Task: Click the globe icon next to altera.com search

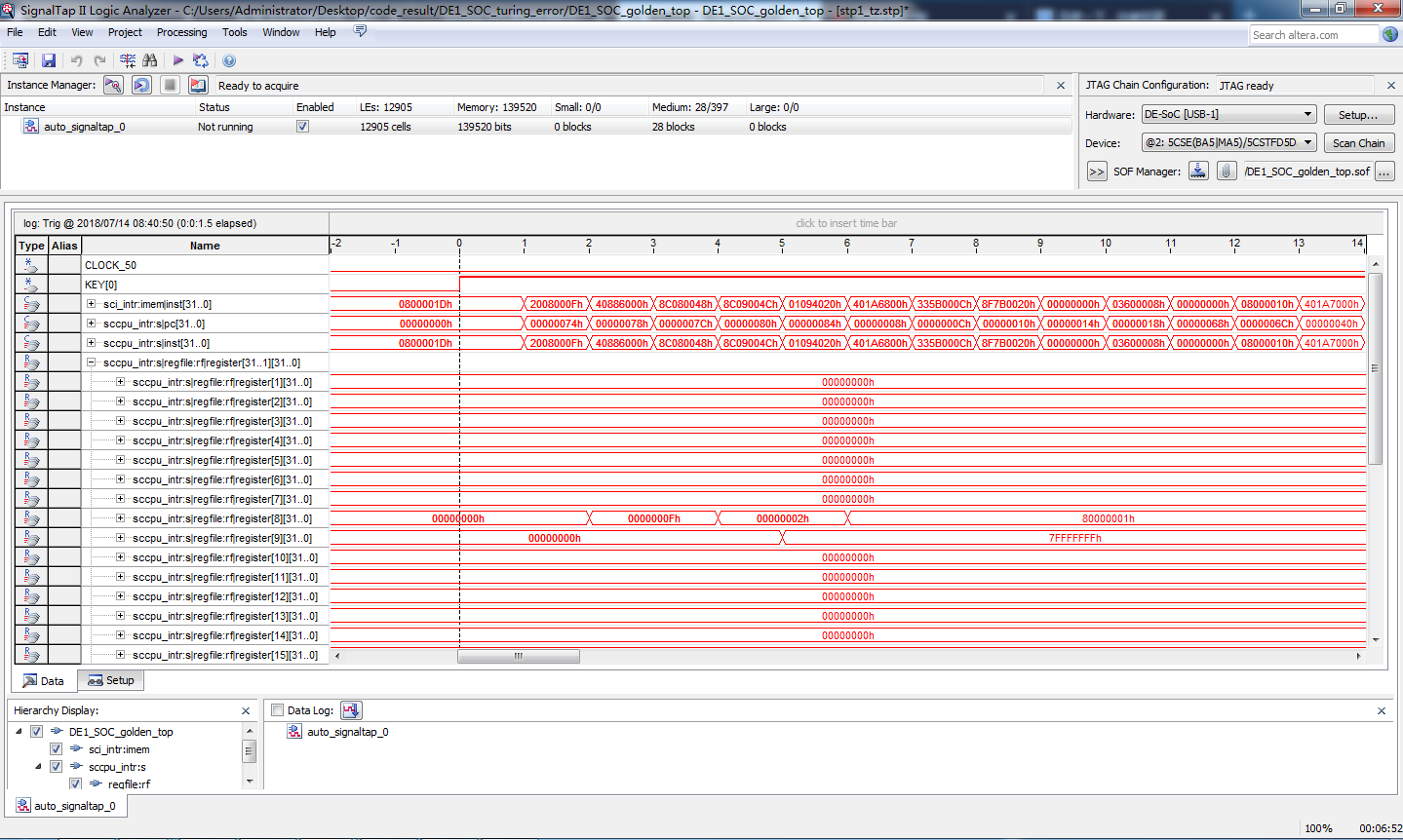Action: point(1390,34)
